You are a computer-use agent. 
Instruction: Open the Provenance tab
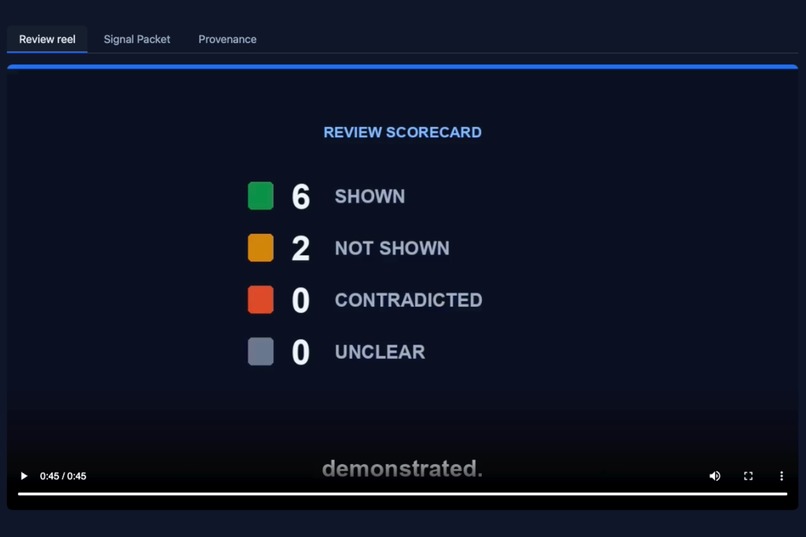click(227, 39)
